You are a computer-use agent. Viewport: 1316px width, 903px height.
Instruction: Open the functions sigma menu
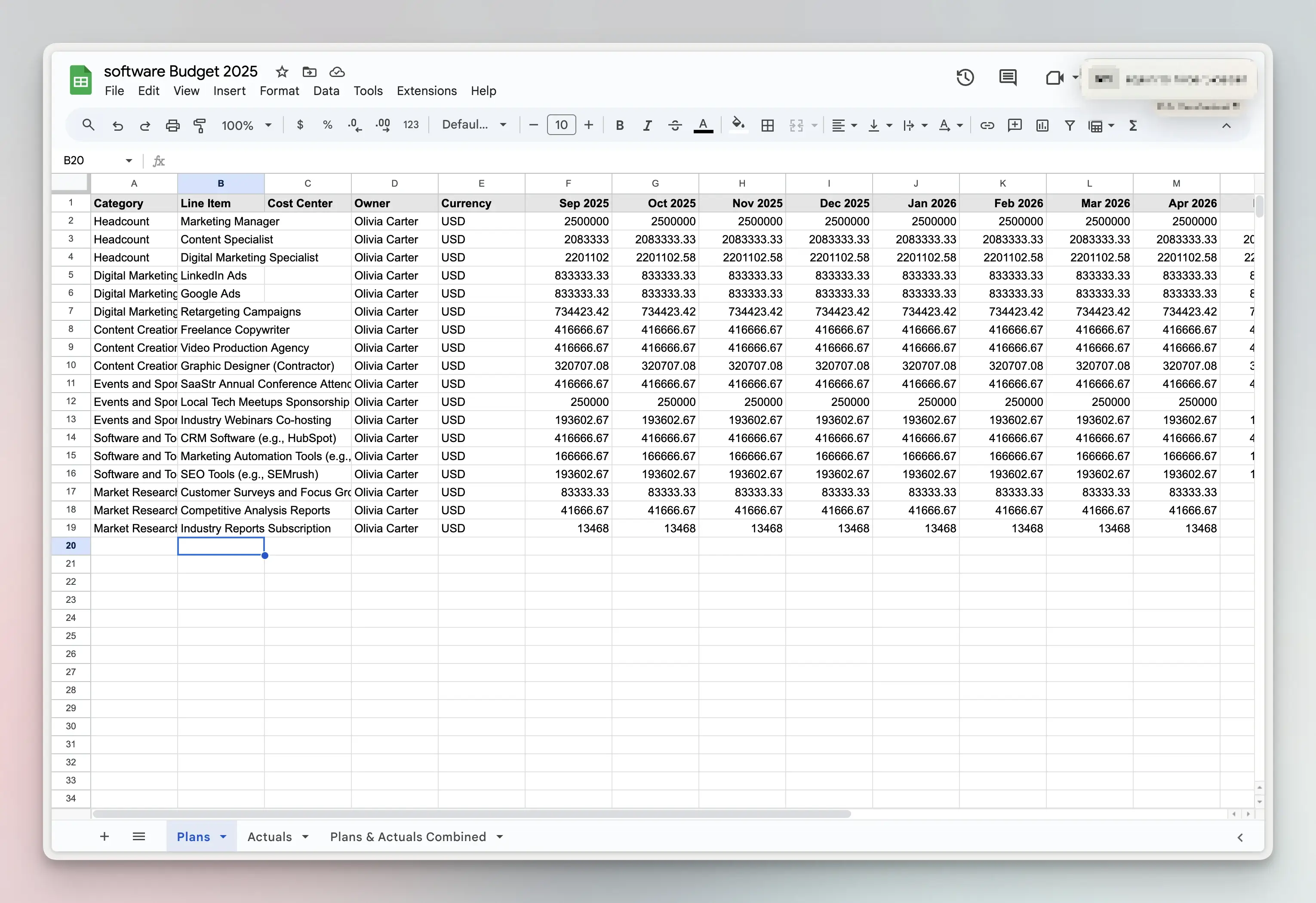(x=1132, y=125)
